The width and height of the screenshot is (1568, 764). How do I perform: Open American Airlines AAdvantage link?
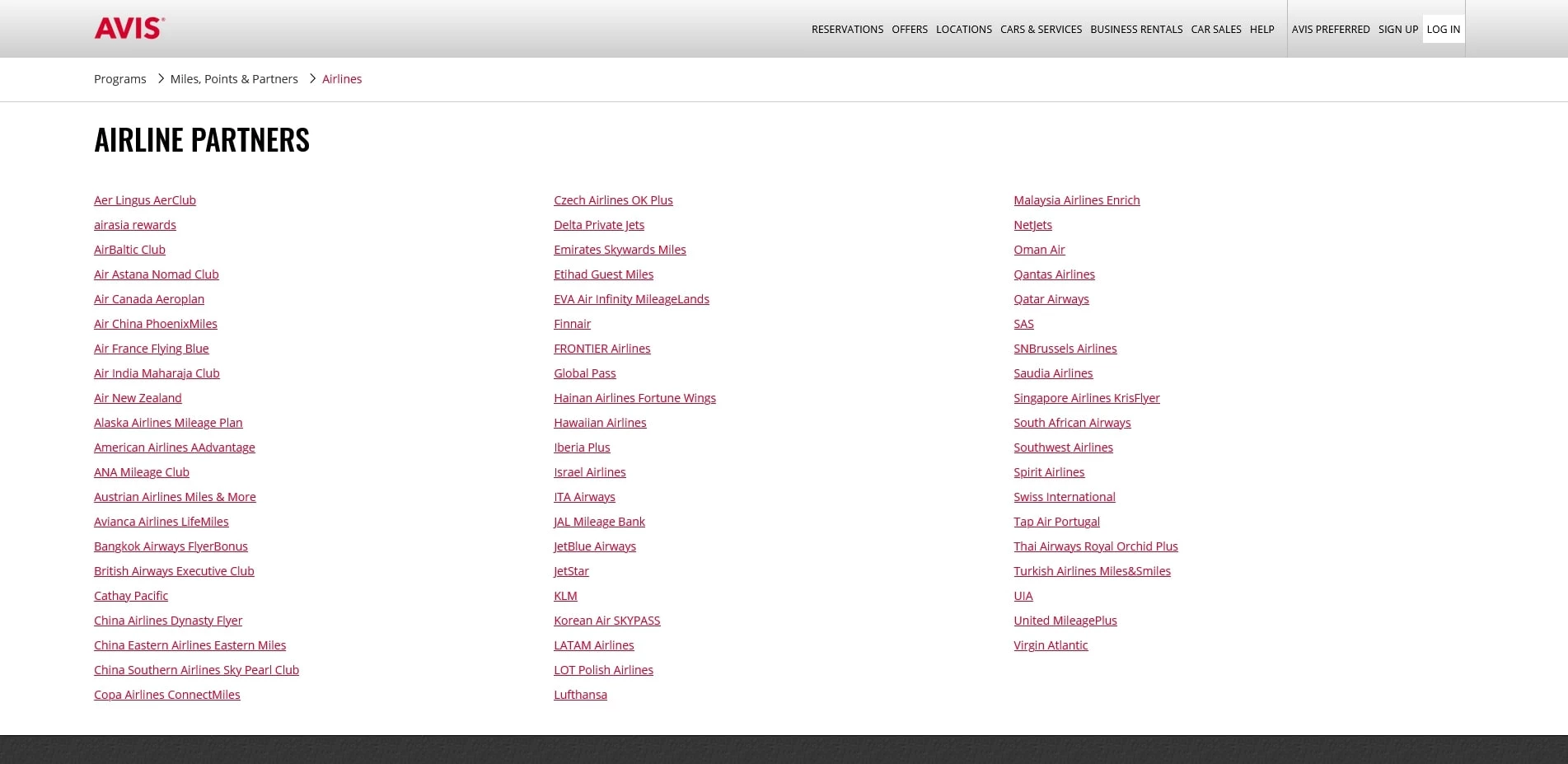pyautogui.click(x=175, y=448)
